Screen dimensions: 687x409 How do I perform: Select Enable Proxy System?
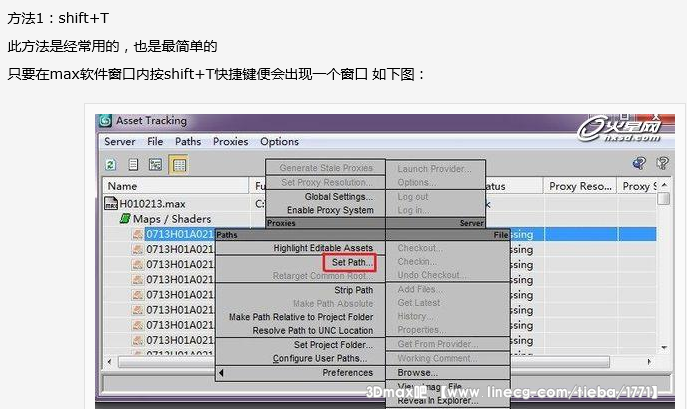coord(330,210)
